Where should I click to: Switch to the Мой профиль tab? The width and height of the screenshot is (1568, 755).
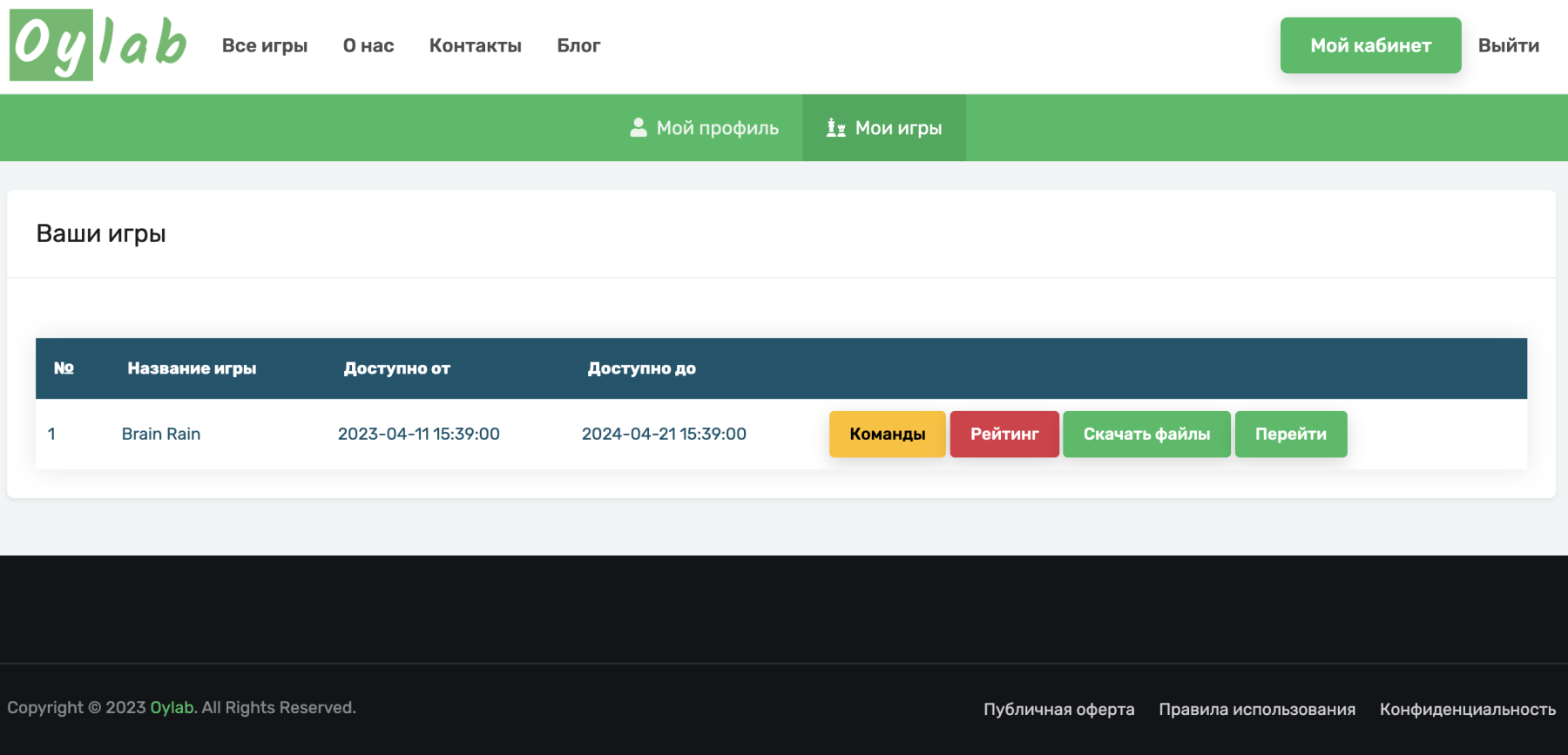(x=704, y=128)
